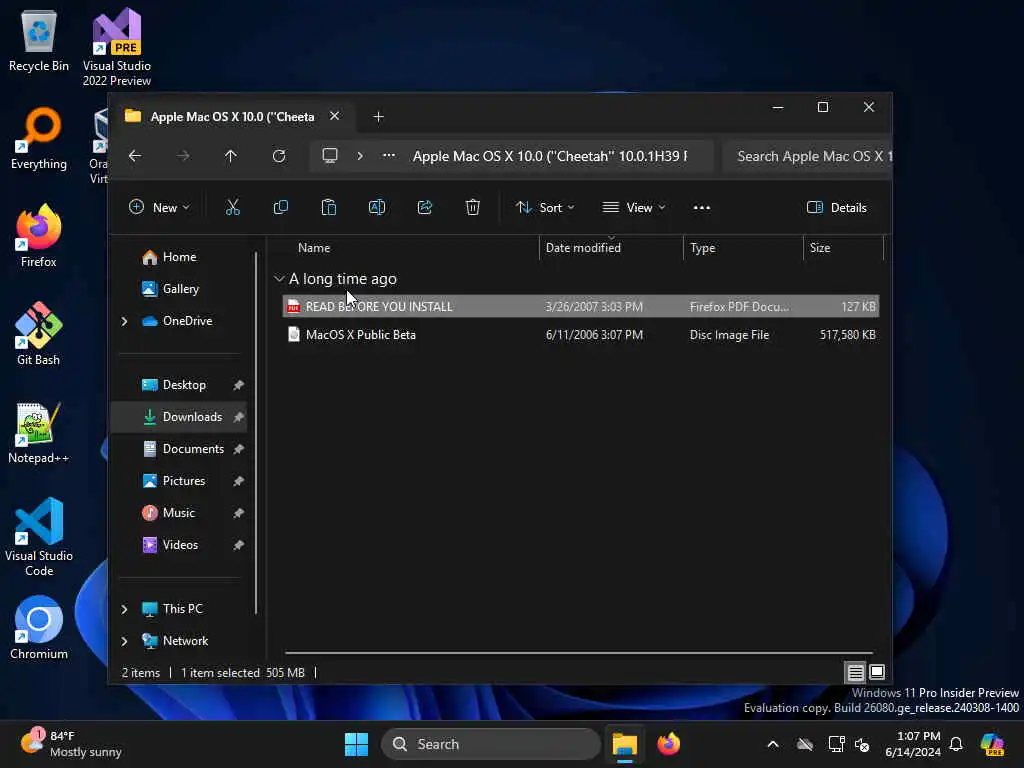Click the horizontal scrollbar in file list
Screen dimensions: 1024x768
pos(579,652)
